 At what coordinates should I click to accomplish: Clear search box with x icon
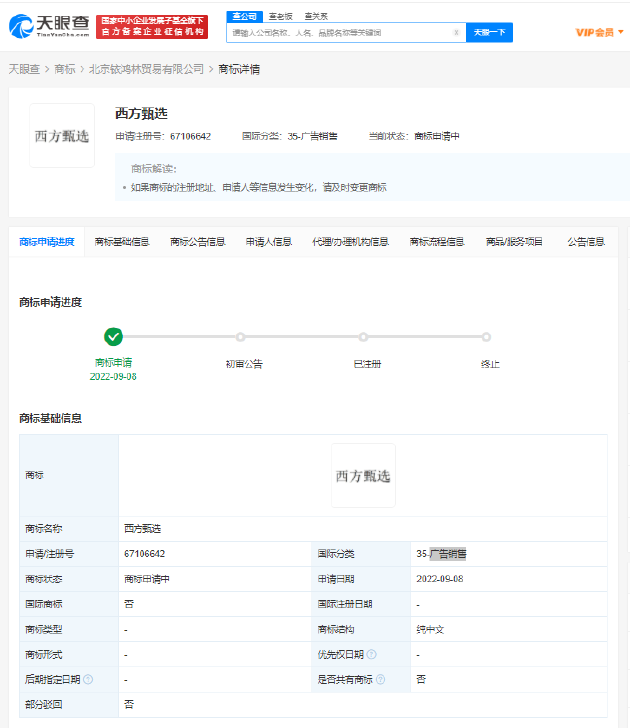pos(456,32)
